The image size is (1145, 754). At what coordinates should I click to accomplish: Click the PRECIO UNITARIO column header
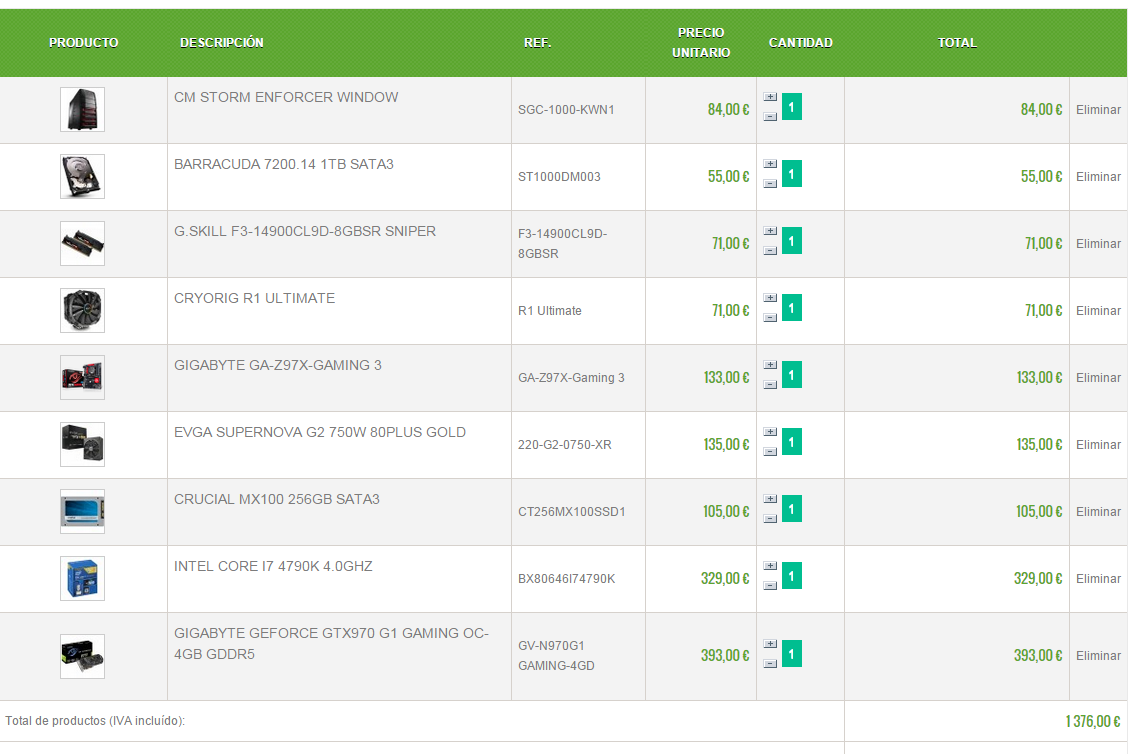(x=701, y=42)
